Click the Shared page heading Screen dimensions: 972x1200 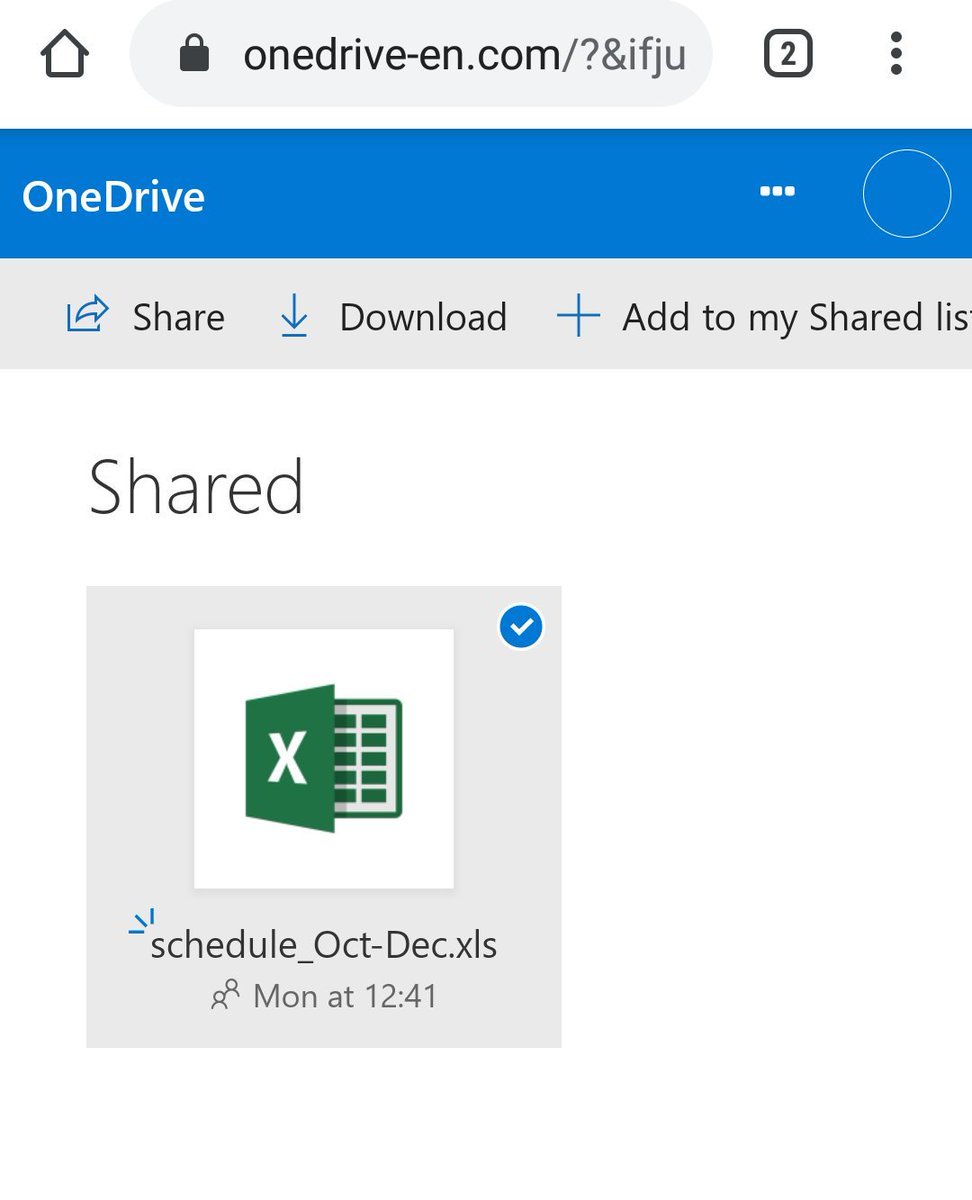click(196, 487)
